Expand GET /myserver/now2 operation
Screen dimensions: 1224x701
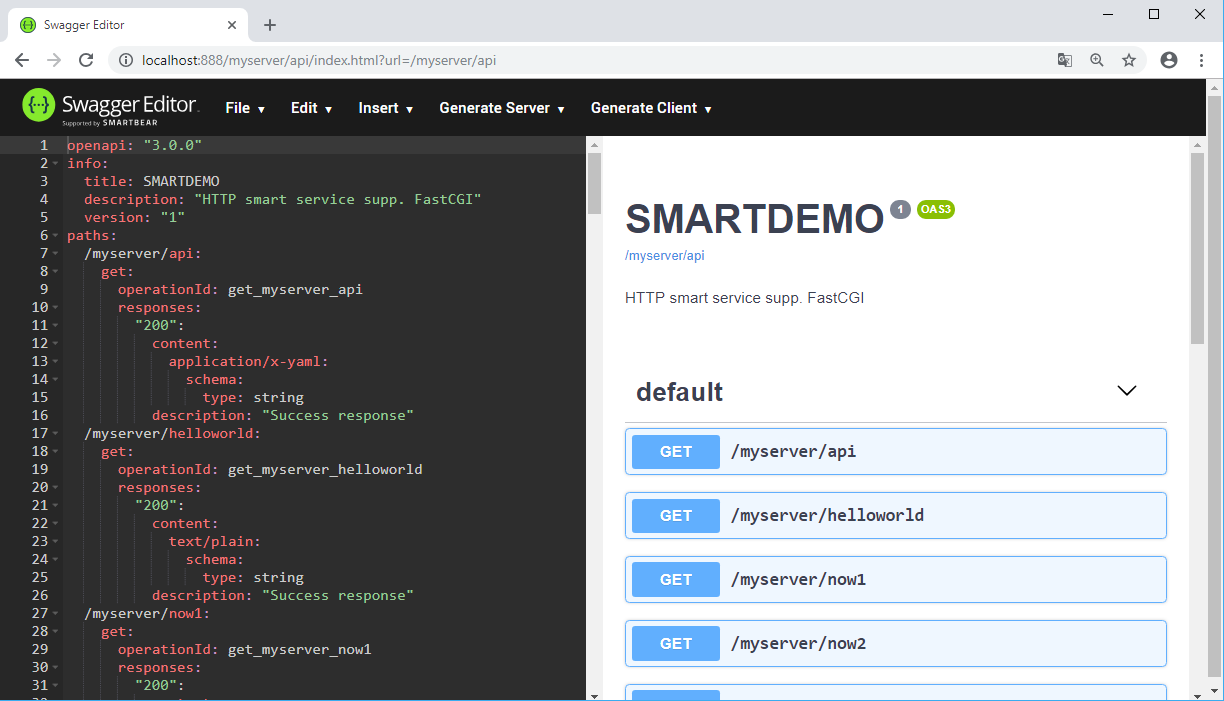pos(896,643)
